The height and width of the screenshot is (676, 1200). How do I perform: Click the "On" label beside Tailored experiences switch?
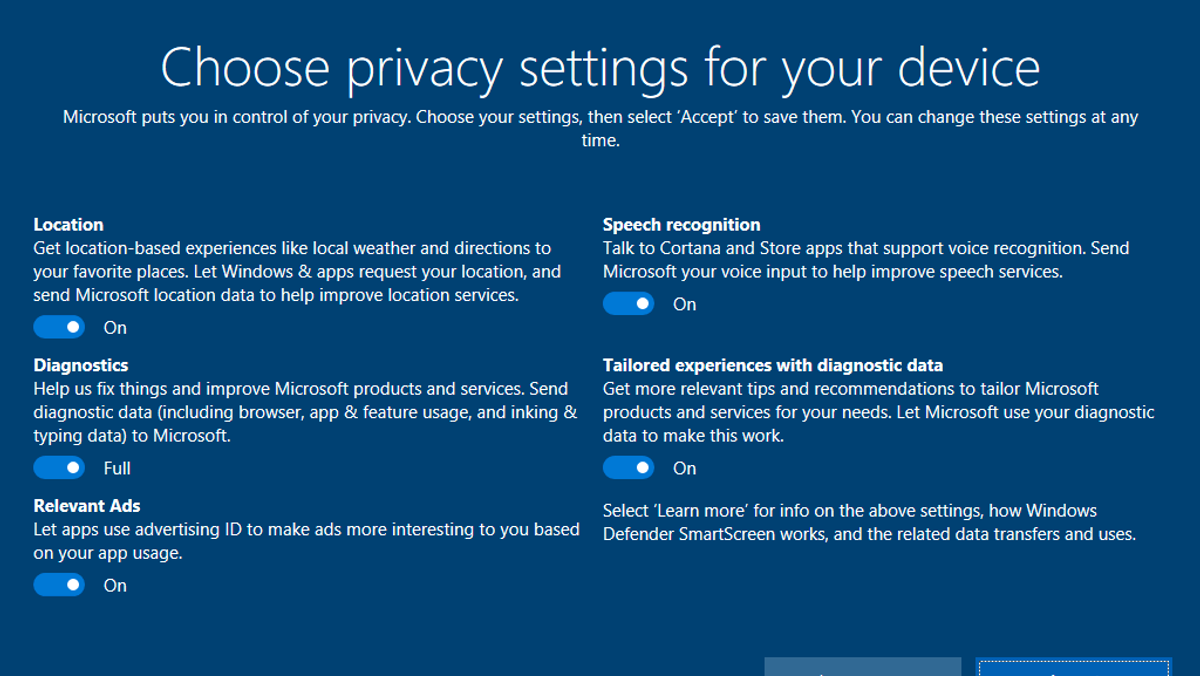click(x=684, y=468)
